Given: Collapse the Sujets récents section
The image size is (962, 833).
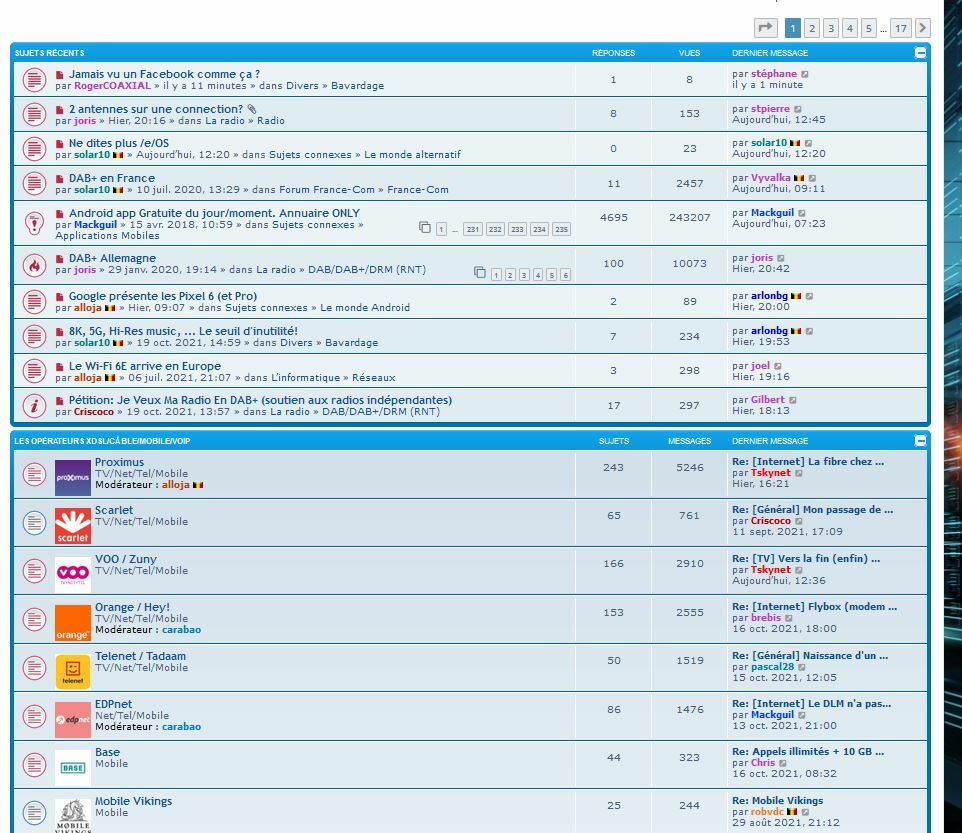Looking at the screenshot, I should pos(920,53).
